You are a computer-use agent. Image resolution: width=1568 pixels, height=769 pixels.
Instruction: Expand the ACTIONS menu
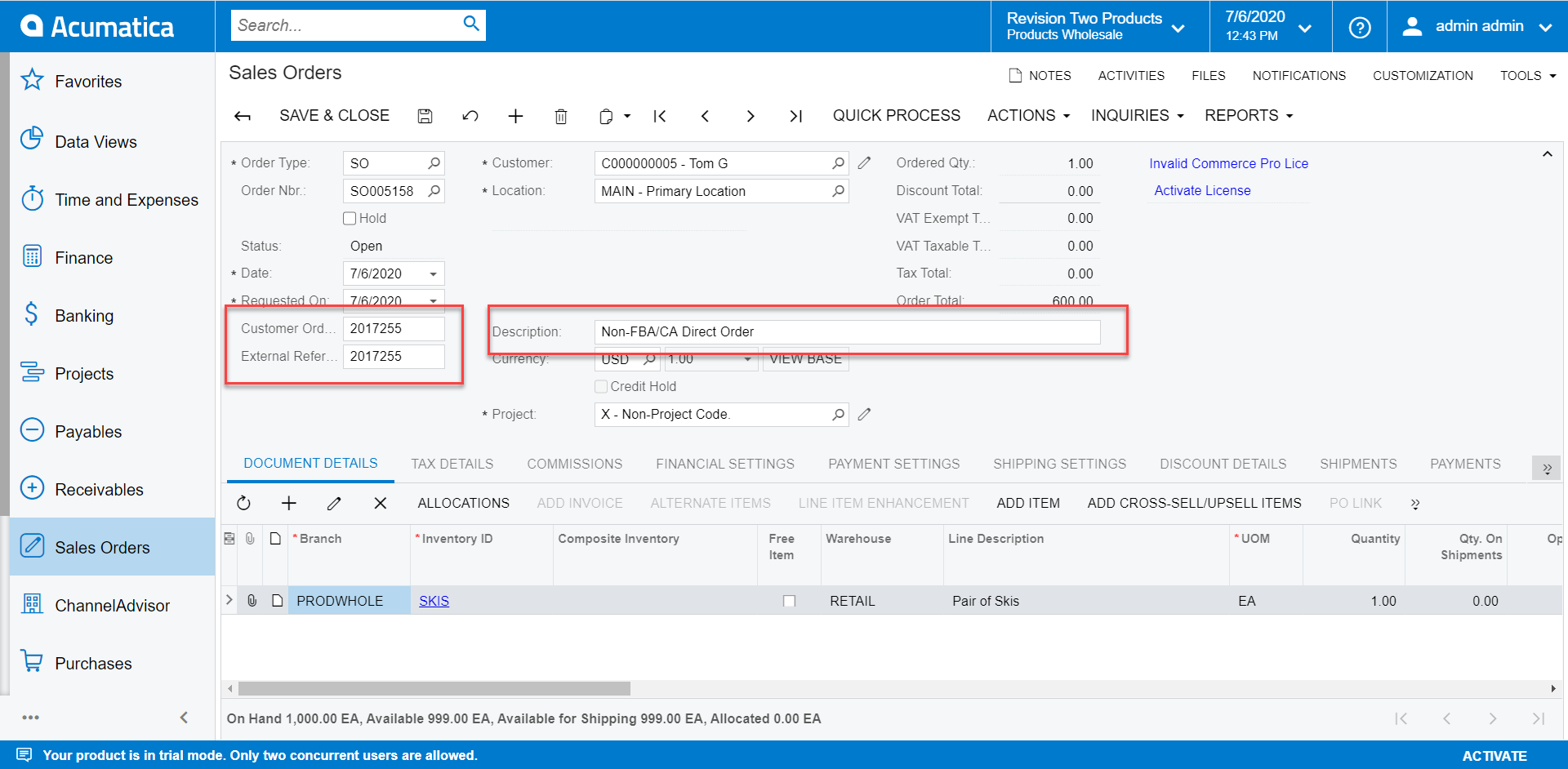(x=1028, y=115)
